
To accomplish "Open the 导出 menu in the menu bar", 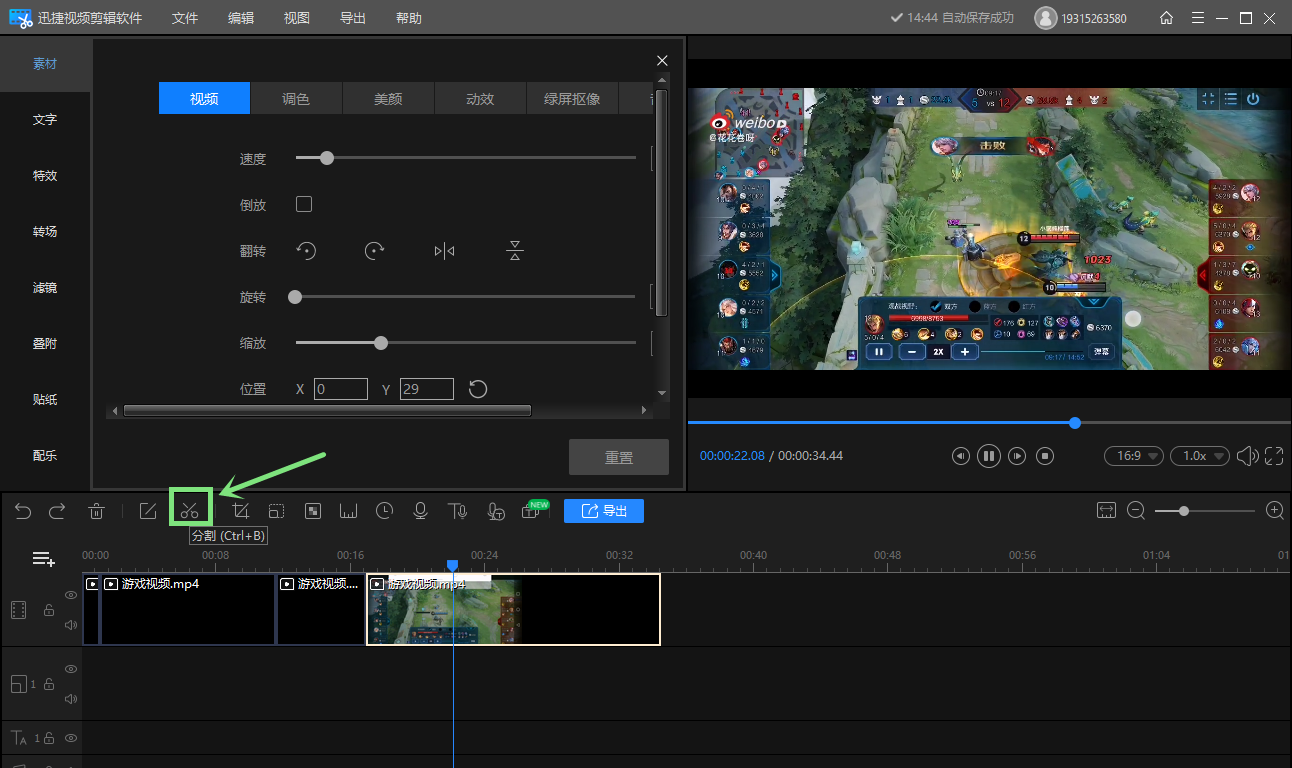I will pos(353,18).
